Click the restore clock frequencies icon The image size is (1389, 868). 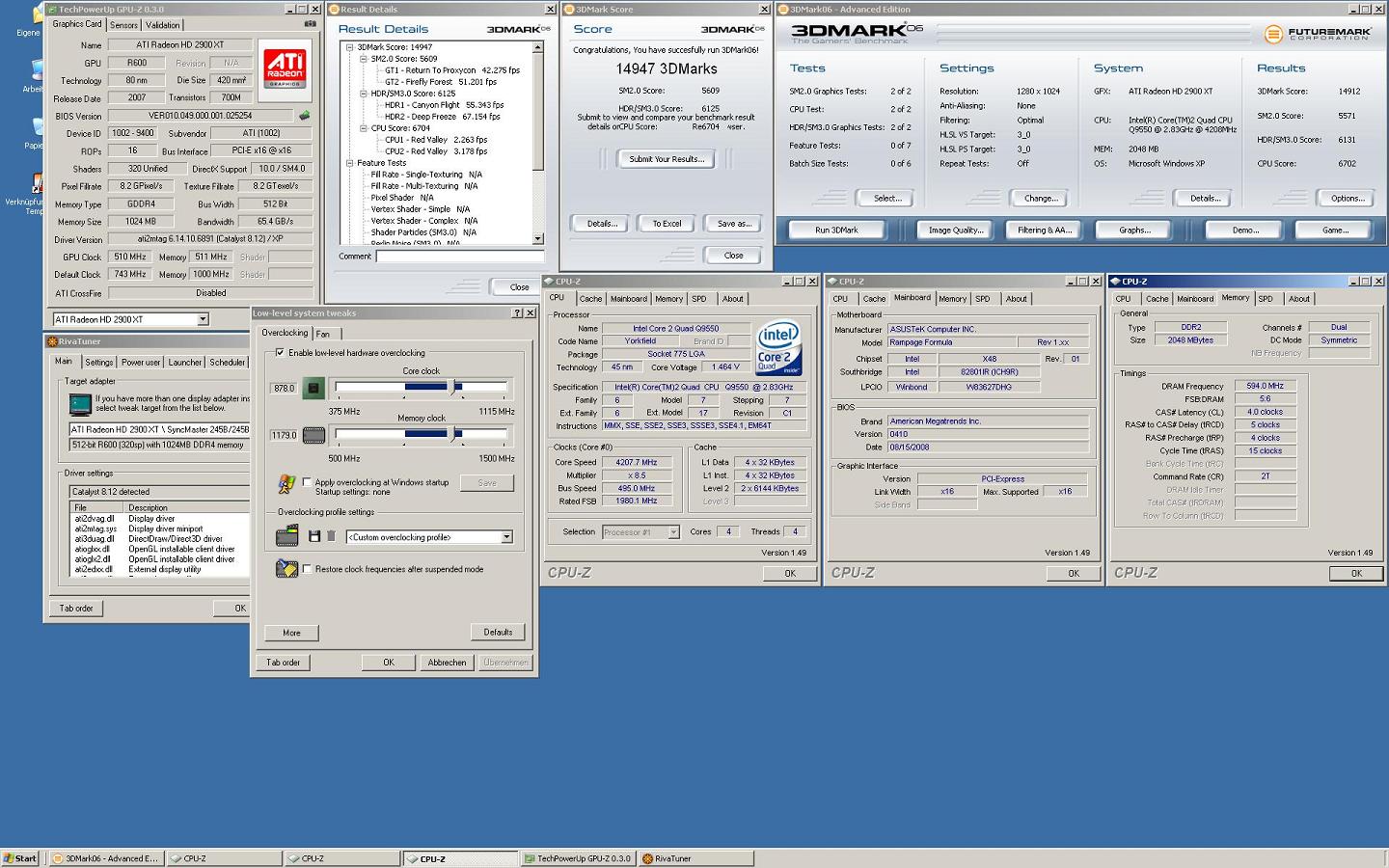(286, 569)
